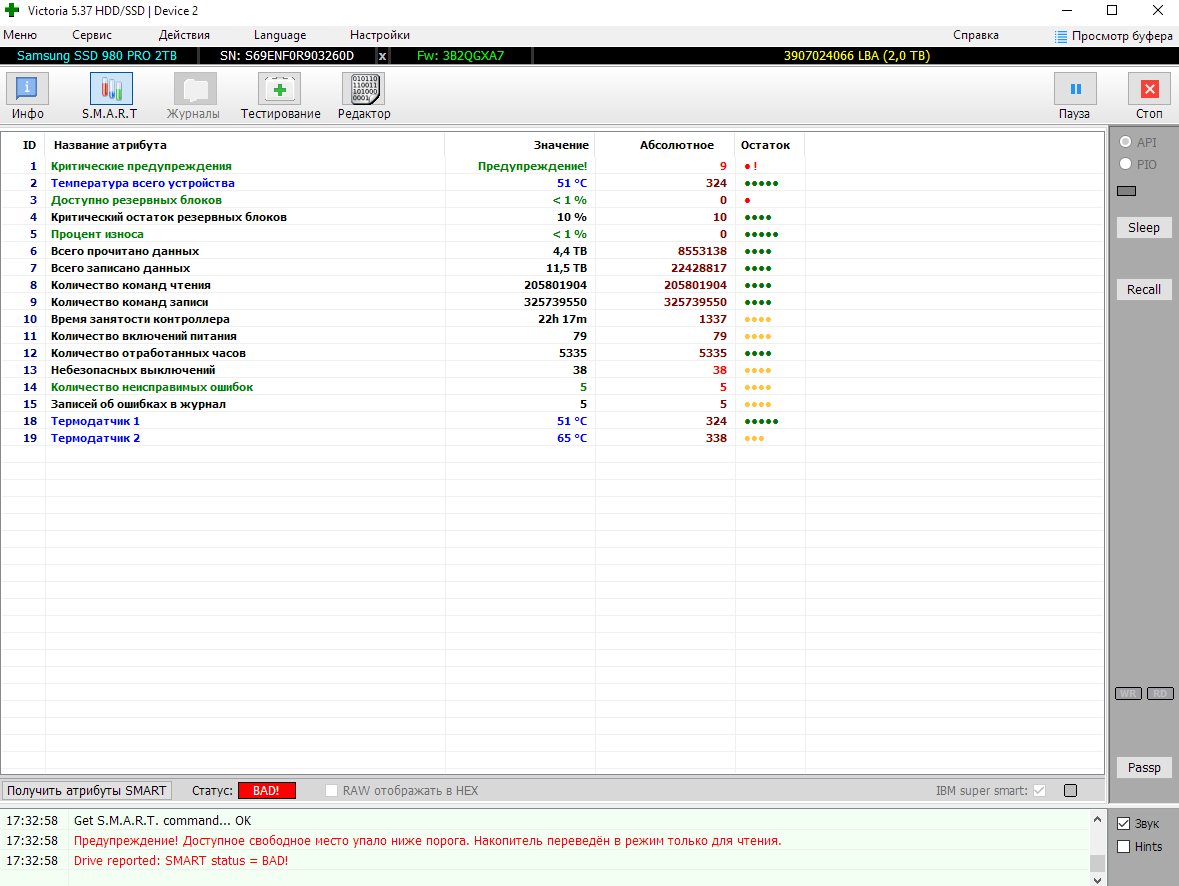Open the Действия menu

click(x=184, y=35)
